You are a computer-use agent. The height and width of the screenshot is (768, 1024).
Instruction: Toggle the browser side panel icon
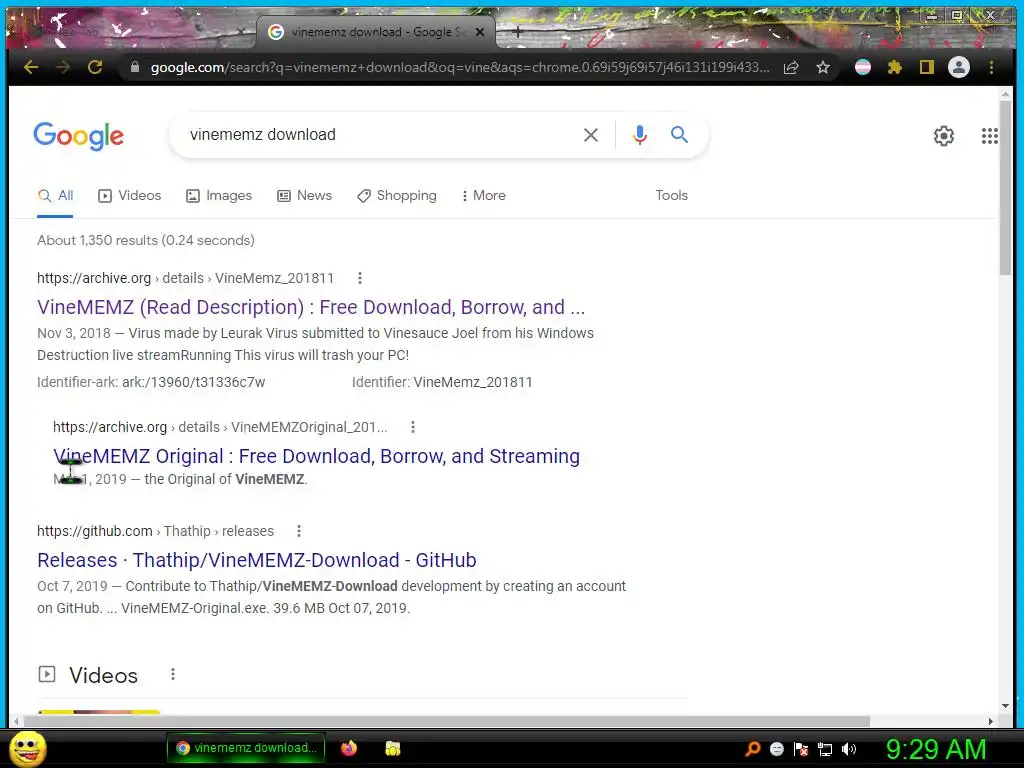click(x=927, y=67)
